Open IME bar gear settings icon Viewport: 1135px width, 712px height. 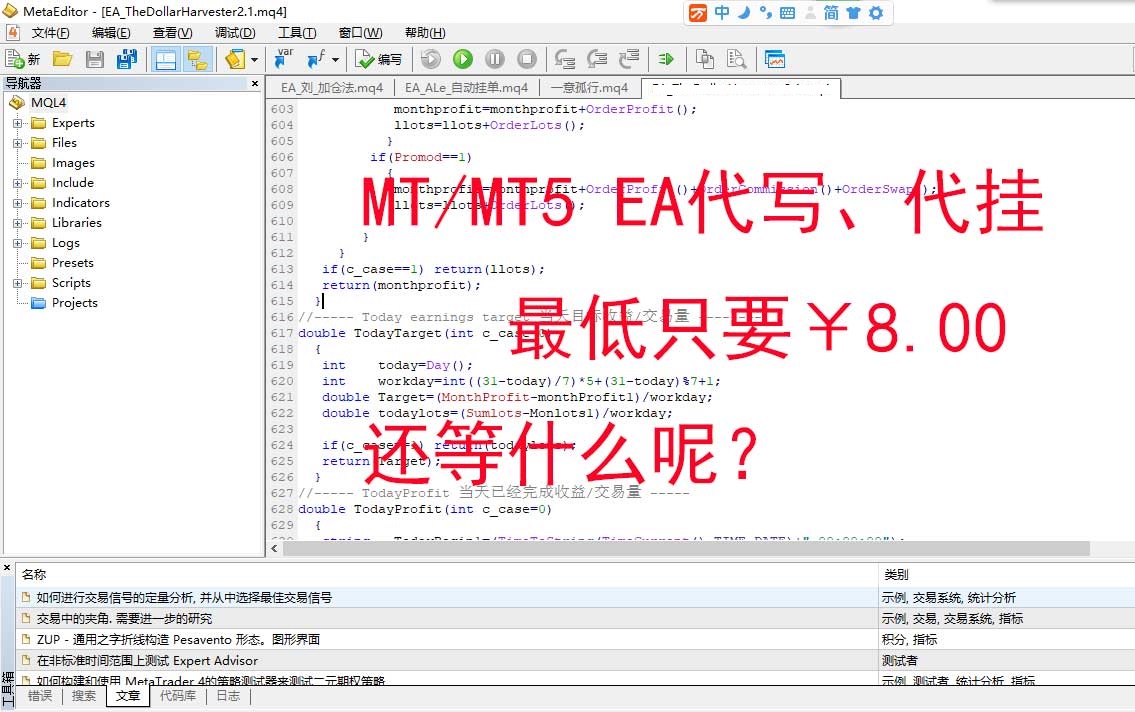tap(876, 13)
